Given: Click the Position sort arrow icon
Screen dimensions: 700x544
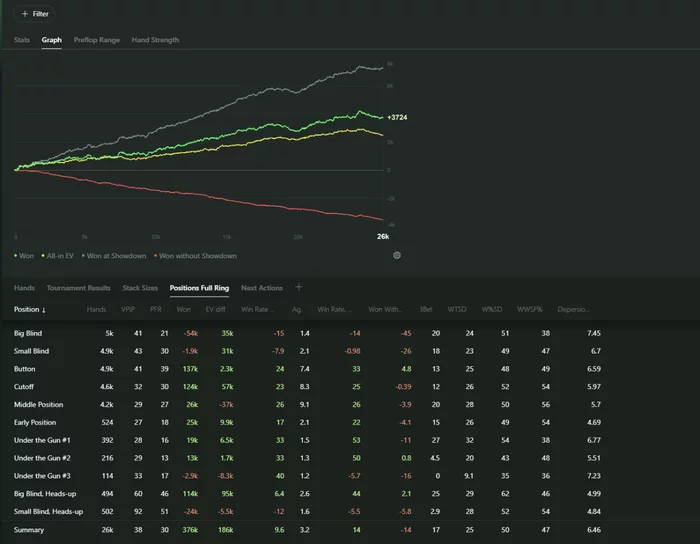Looking at the screenshot, I should 44,310.
